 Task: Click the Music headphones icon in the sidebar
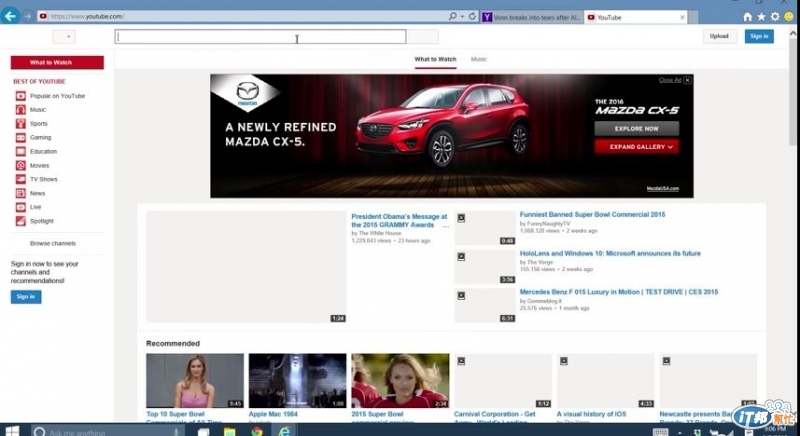point(20,110)
